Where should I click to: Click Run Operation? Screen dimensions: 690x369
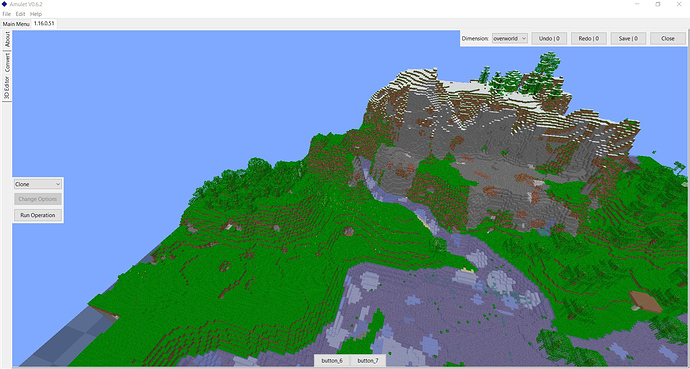coord(38,215)
